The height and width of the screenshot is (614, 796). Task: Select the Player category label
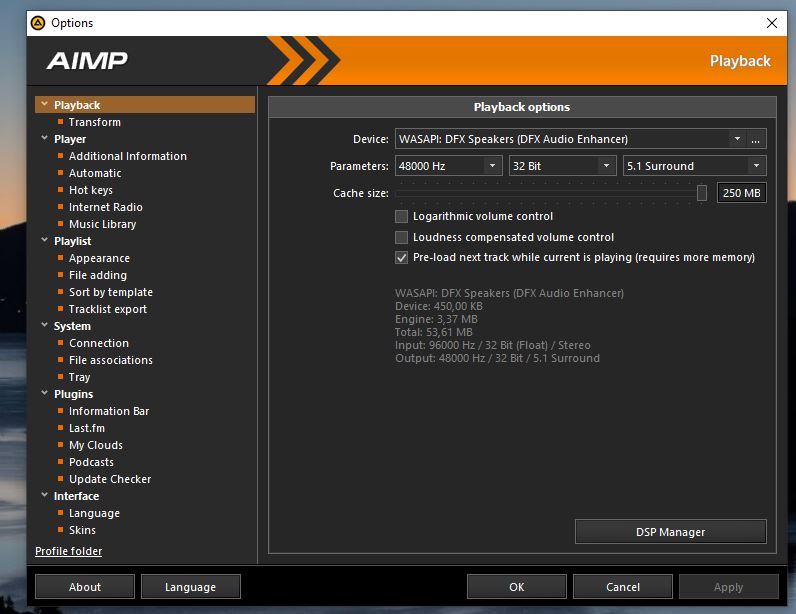point(70,139)
